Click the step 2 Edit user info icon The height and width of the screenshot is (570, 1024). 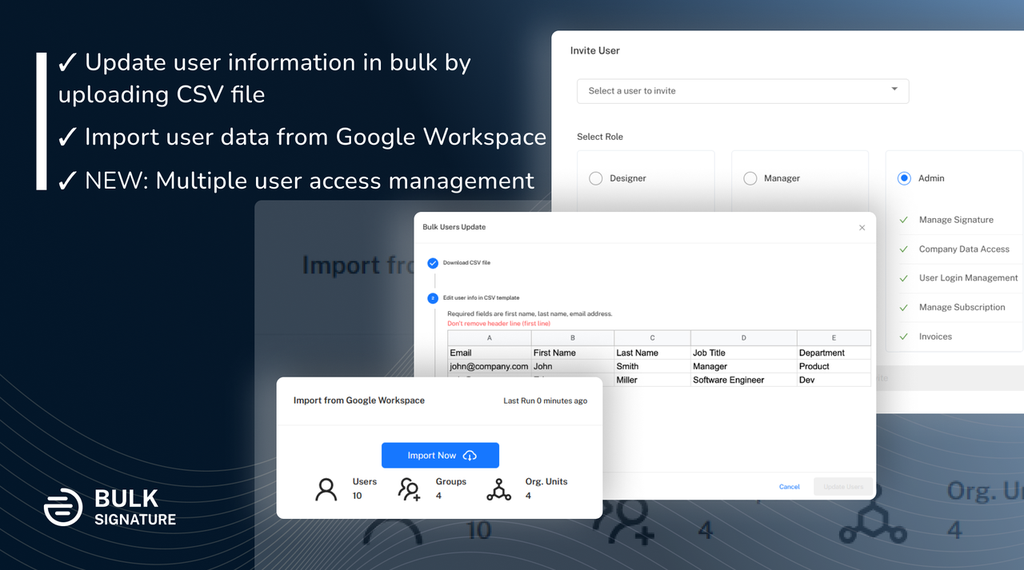click(x=432, y=298)
